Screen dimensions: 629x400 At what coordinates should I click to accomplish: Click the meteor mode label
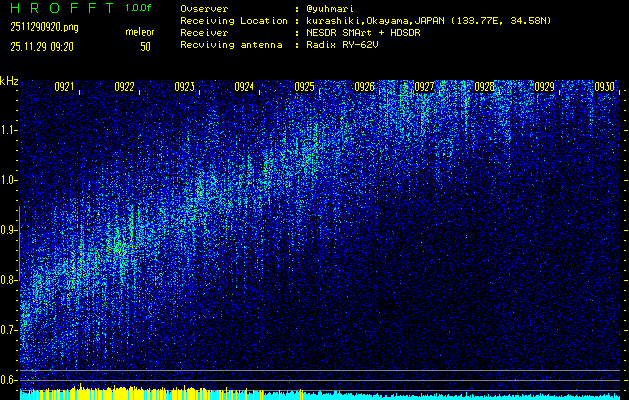click(x=139, y=33)
